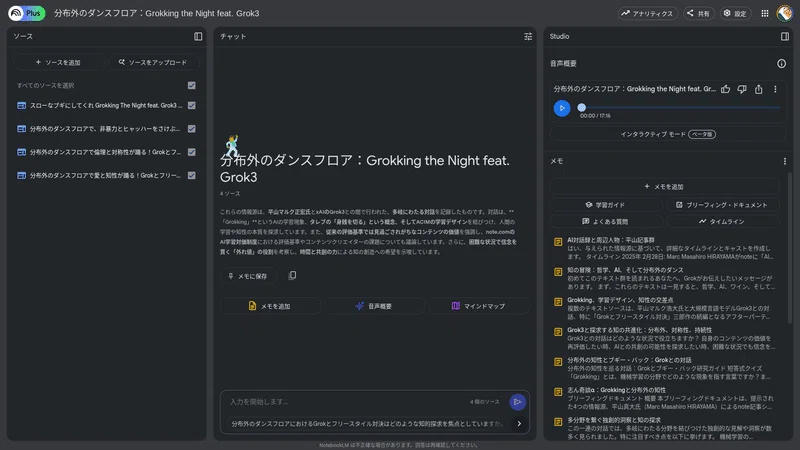Screen dimensions: 800x450
Task: Open source icon of 愛と知性が踊る item
Action: [21, 176]
